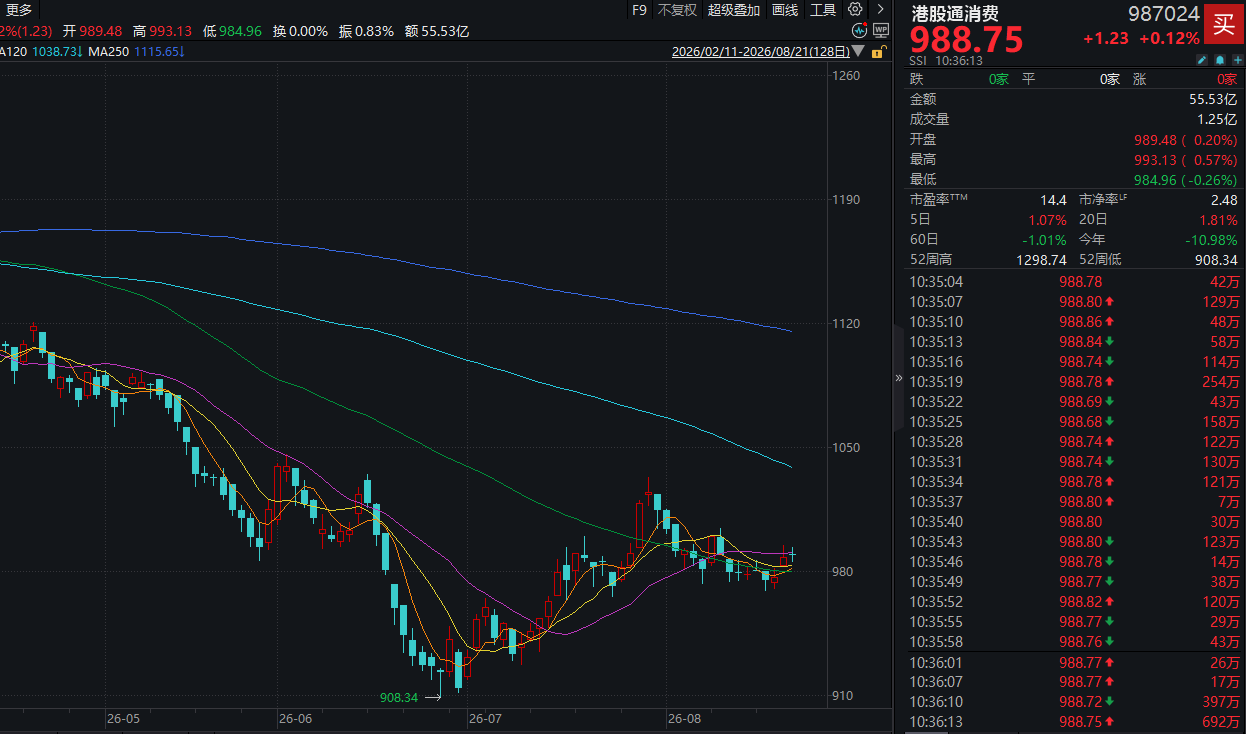1246x734 pixels.
Task: Click the 金额 55.53亿 row
Action: (x=1073, y=99)
